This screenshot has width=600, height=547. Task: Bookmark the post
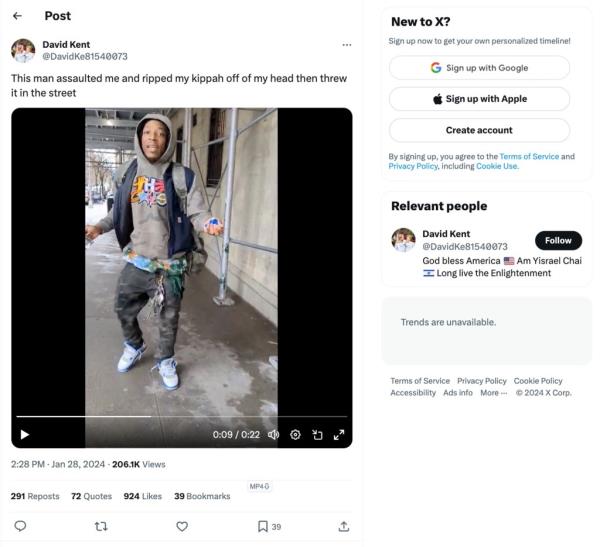click(263, 526)
